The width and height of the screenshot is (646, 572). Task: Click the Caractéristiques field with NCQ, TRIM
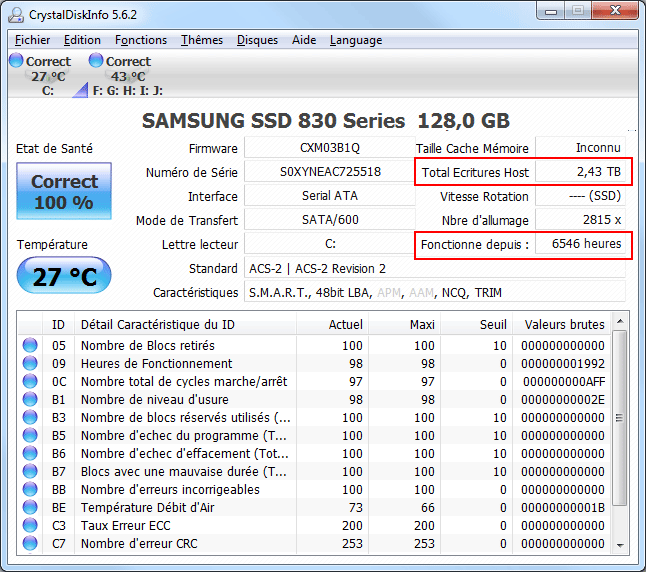point(435,292)
